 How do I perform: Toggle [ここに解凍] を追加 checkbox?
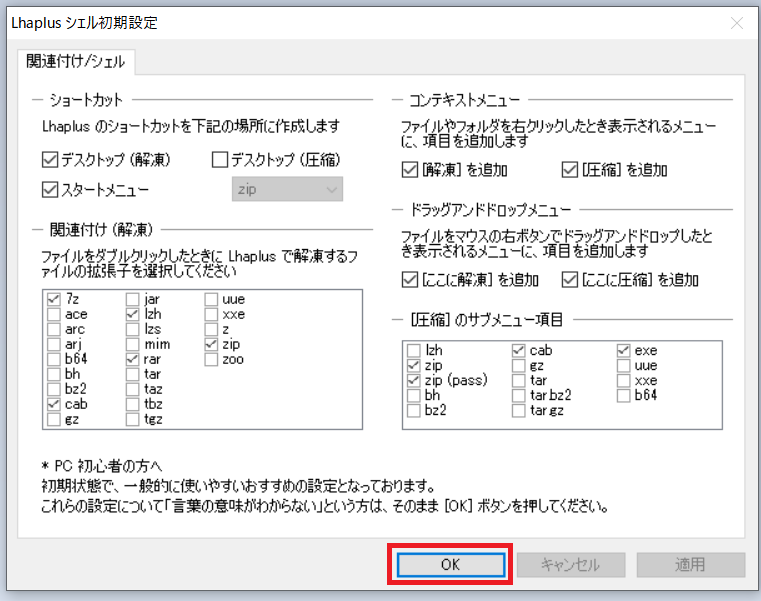[x=410, y=280]
